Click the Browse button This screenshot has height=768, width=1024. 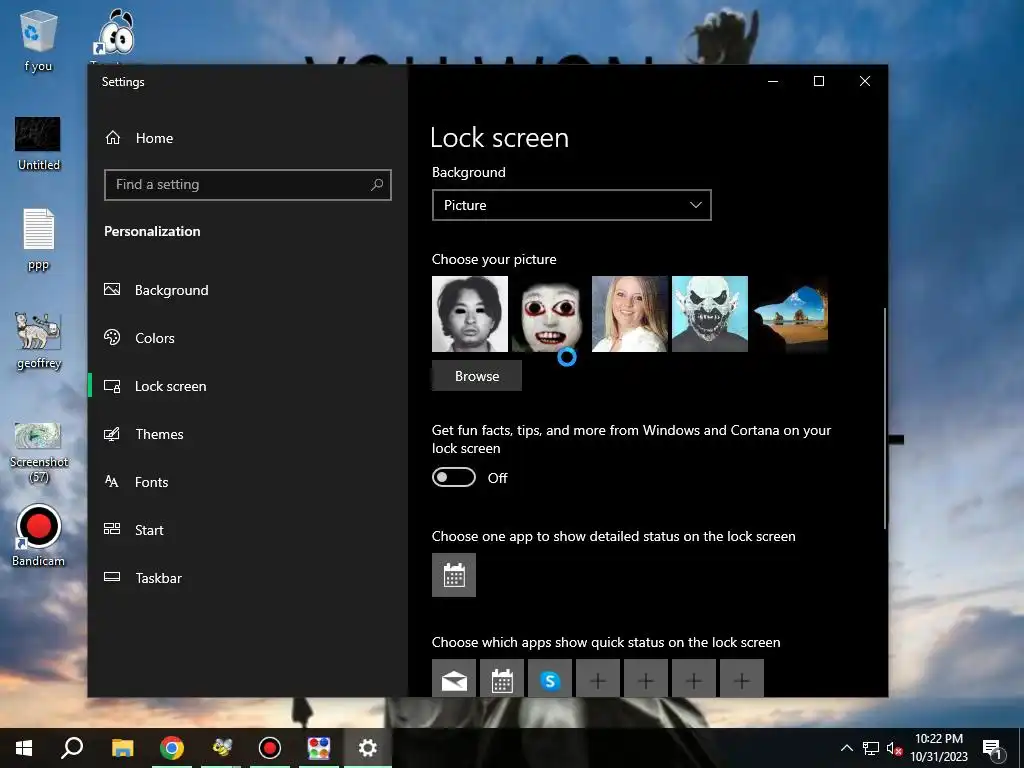pyautogui.click(x=477, y=376)
